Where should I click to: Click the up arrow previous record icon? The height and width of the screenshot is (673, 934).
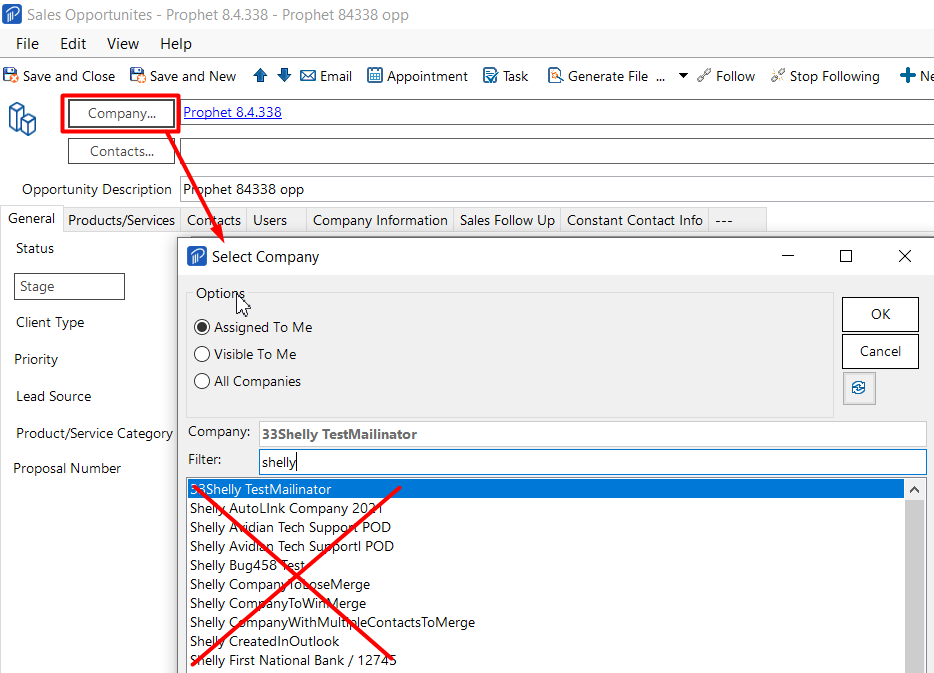pyautogui.click(x=260, y=76)
